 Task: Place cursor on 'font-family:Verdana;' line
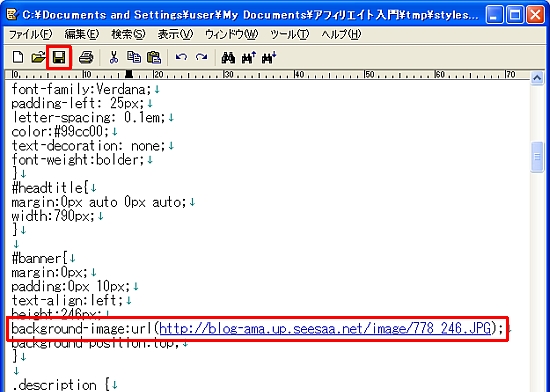(81, 89)
